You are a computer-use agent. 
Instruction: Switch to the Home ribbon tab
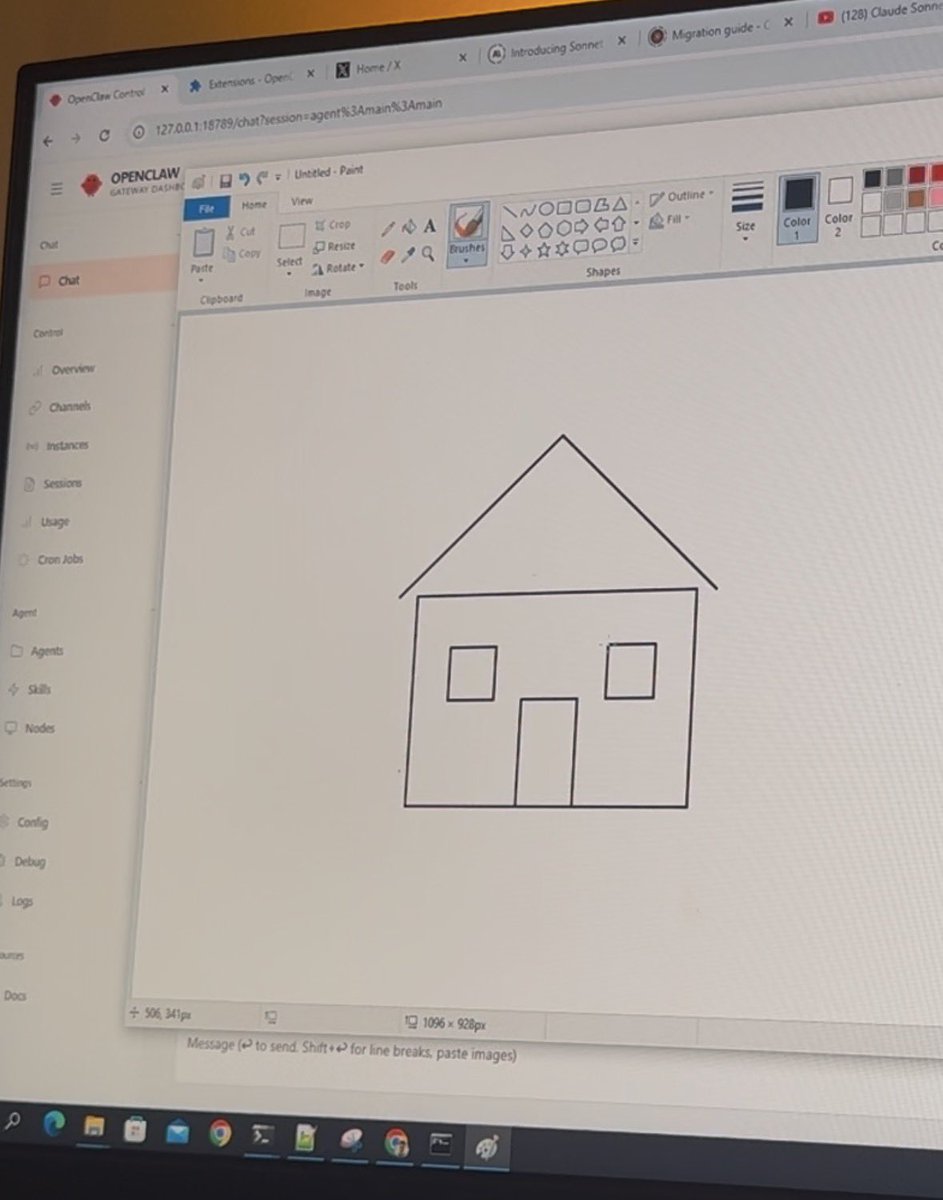pos(254,205)
